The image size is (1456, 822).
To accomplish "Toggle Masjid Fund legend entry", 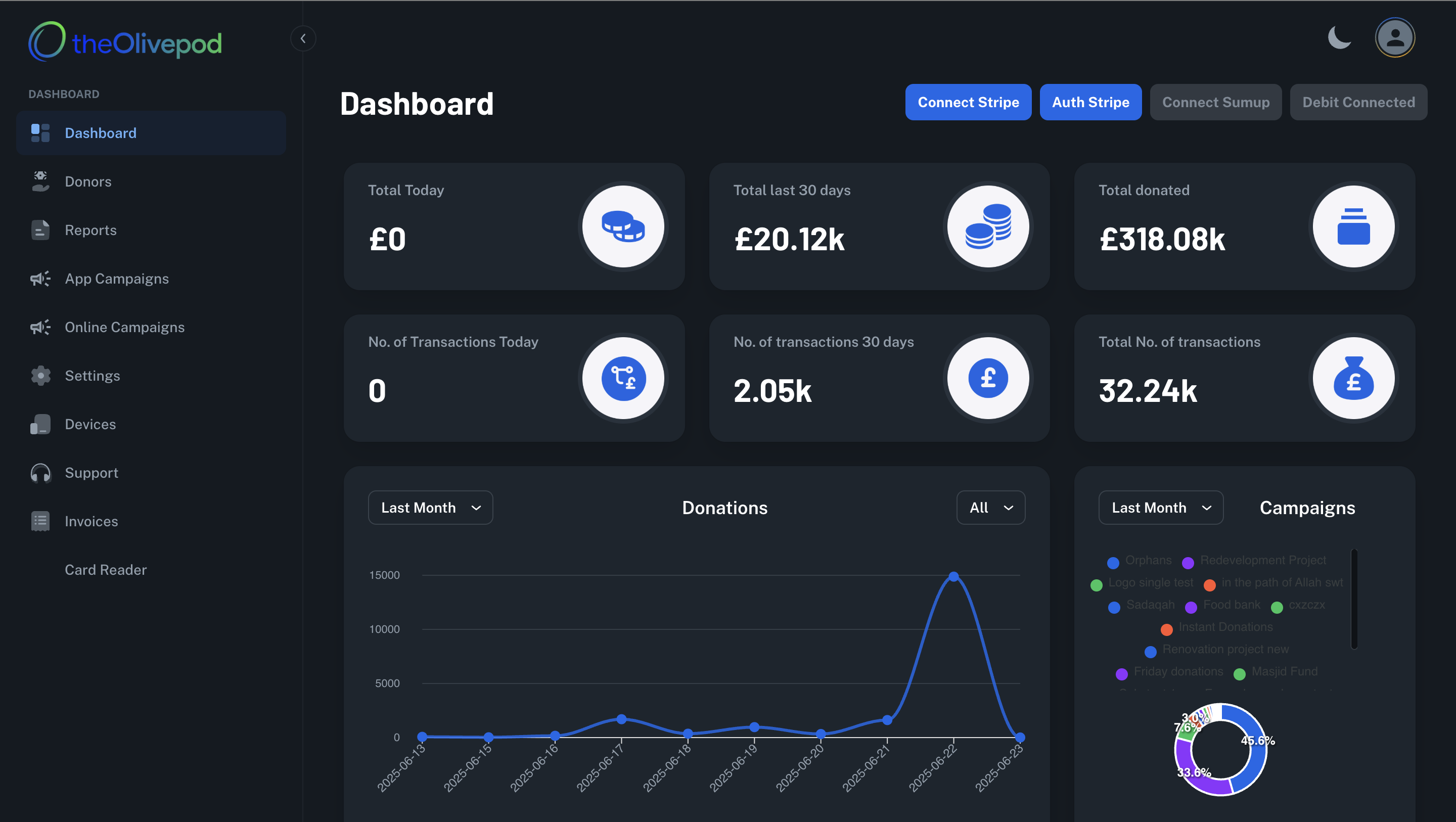I will (x=1275, y=672).
